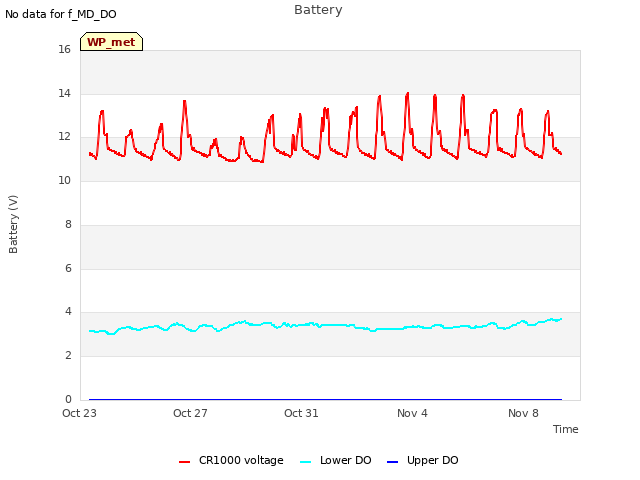Click the 12 y-axis tick label
Screen dimensions: 640x480
pos(64,137)
